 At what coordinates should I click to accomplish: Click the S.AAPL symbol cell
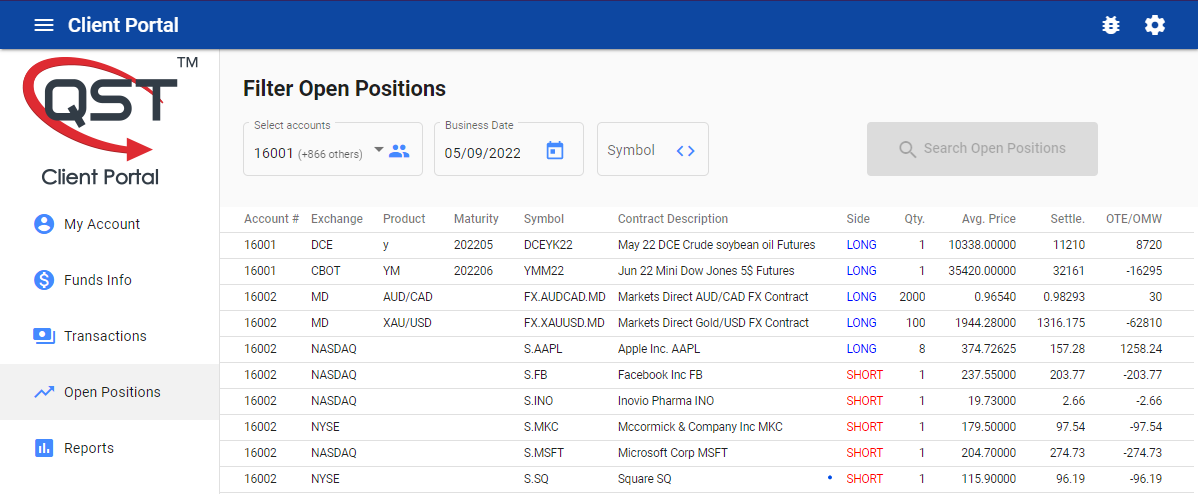coord(543,349)
